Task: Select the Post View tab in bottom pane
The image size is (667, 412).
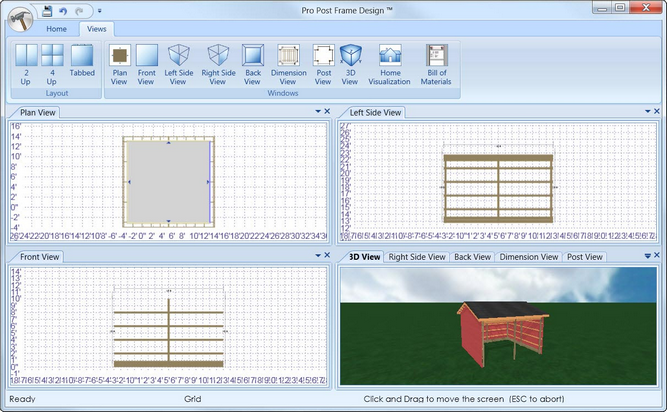Action: tap(585, 257)
